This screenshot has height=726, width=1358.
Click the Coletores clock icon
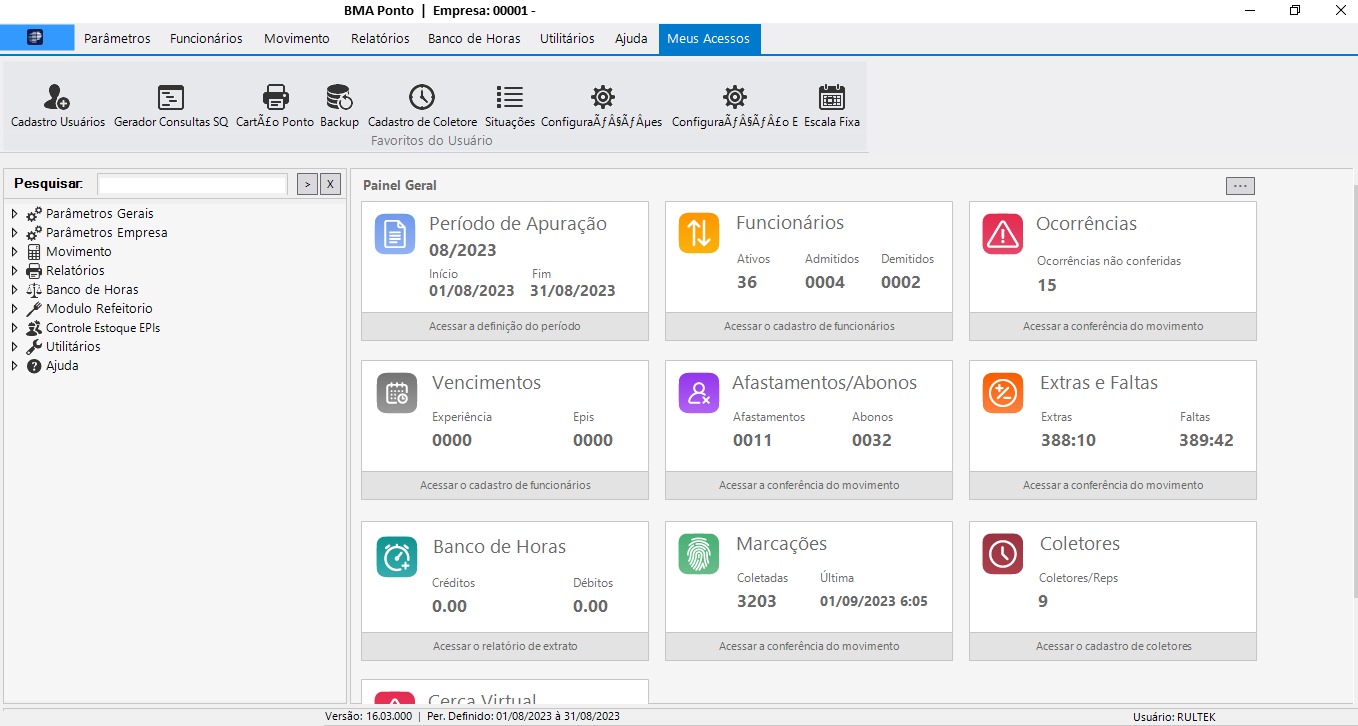(1003, 553)
